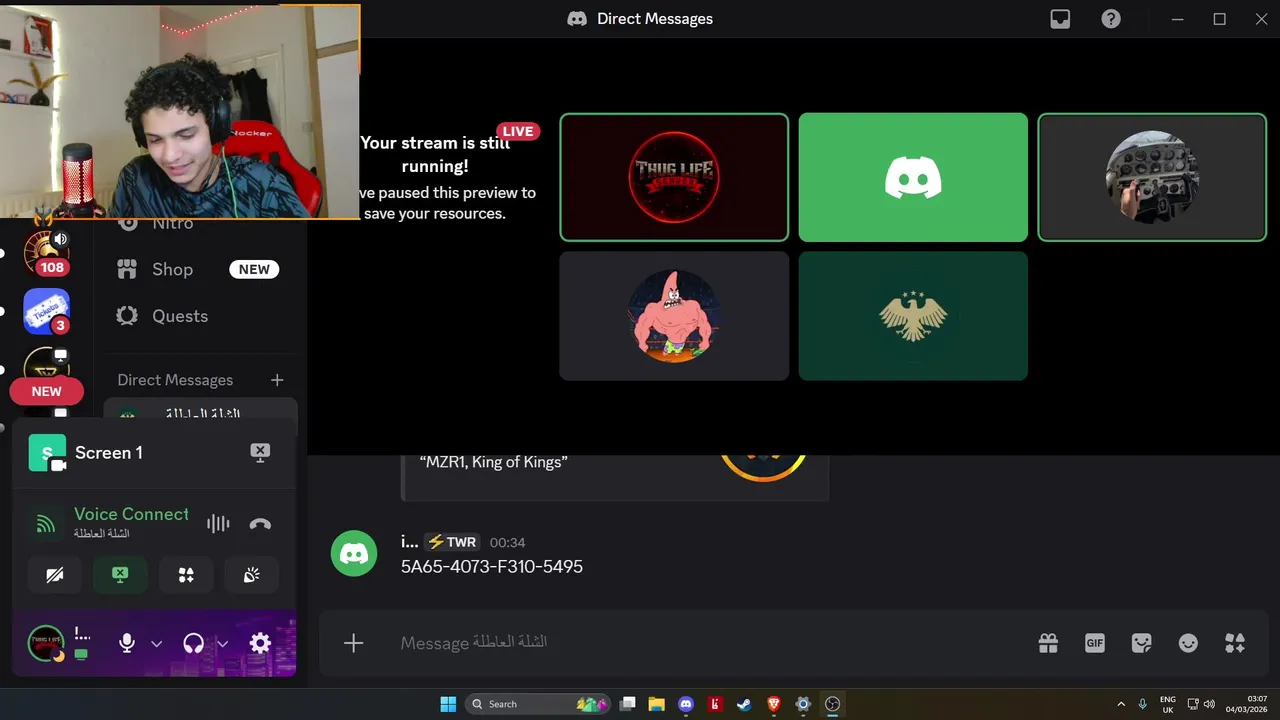1280x720 pixels.
Task: Open OBS Studio from the taskbar
Action: tap(832, 704)
